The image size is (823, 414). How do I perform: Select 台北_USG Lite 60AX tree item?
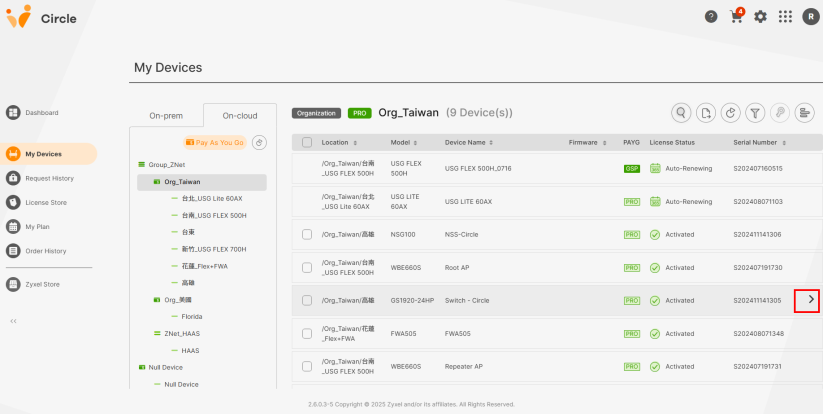point(212,199)
